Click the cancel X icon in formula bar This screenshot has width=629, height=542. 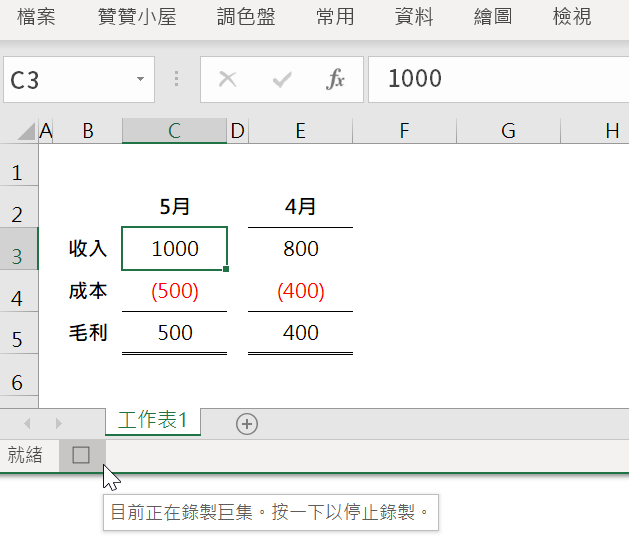[227, 79]
